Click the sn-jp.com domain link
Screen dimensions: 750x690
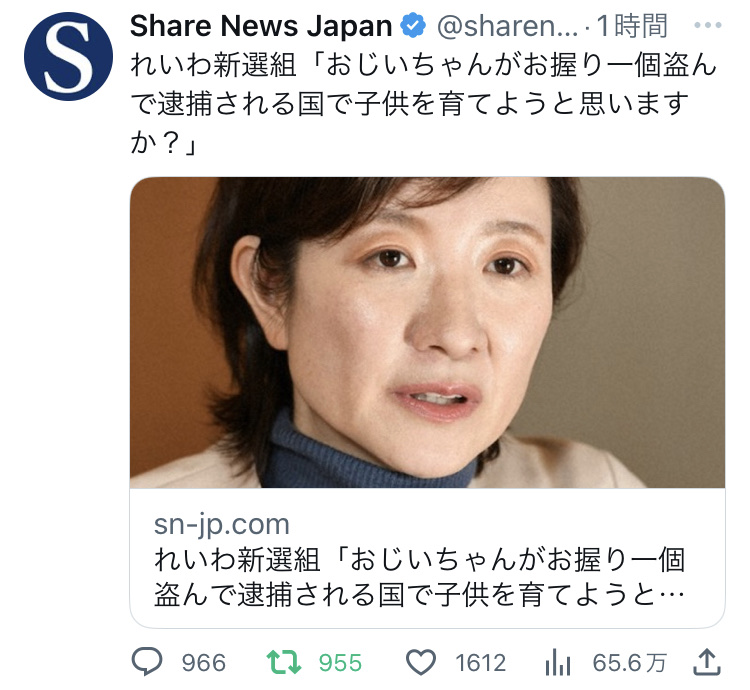click(221, 525)
